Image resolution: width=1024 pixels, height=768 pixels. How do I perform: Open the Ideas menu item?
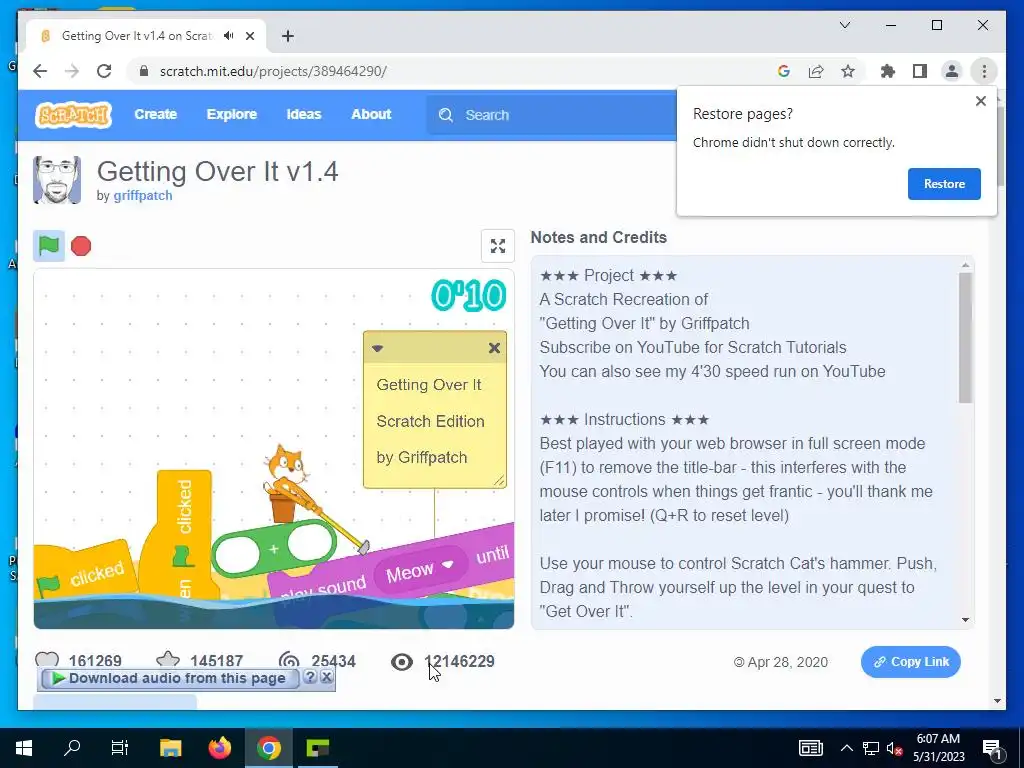click(x=304, y=114)
